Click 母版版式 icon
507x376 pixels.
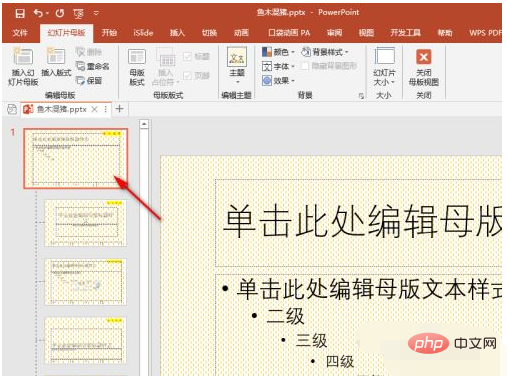[137, 67]
